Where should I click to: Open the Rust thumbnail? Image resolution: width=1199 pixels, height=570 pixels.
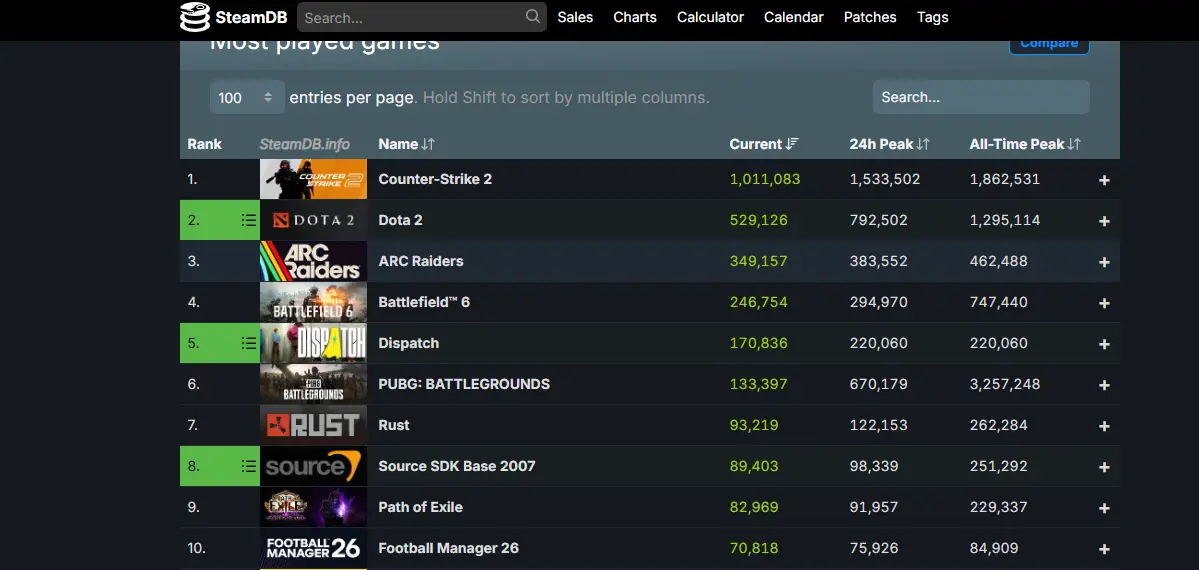(314, 425)
